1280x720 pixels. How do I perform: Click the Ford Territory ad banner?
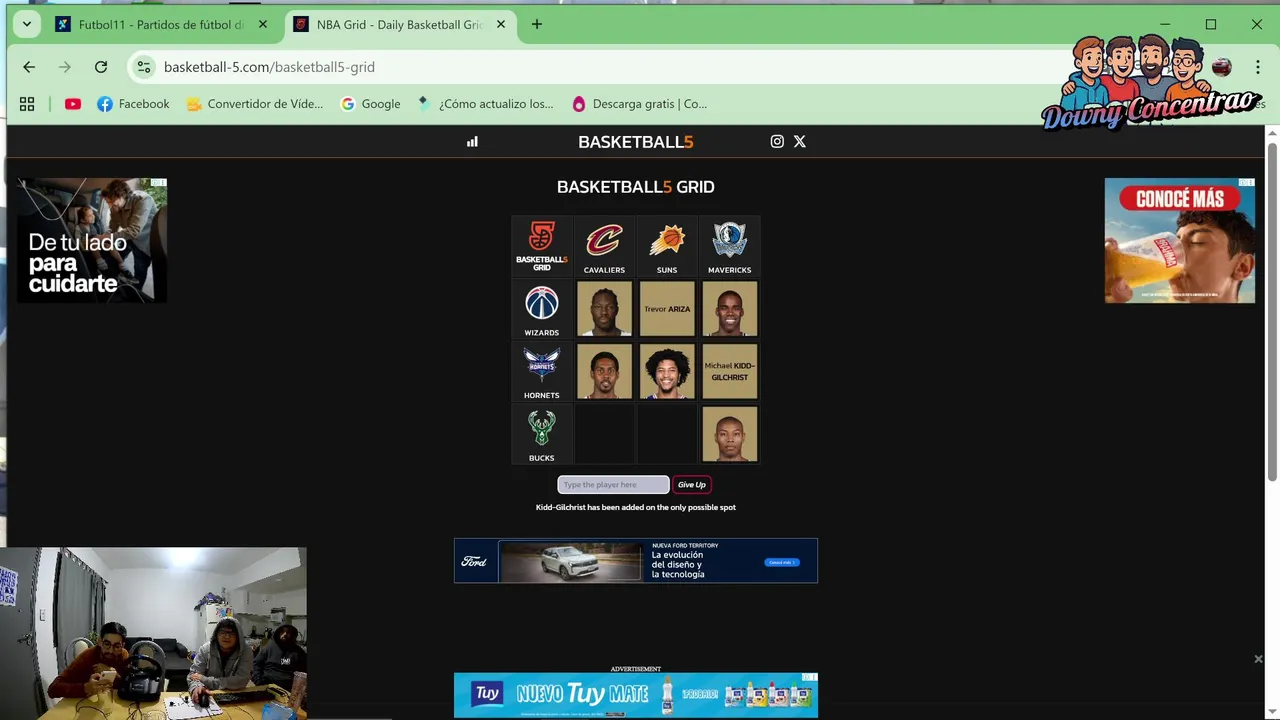point(636,561)
